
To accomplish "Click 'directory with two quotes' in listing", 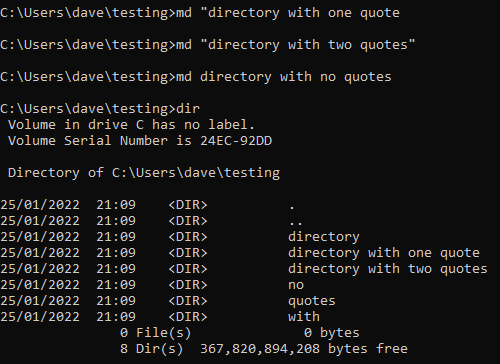I will (388, 269).
